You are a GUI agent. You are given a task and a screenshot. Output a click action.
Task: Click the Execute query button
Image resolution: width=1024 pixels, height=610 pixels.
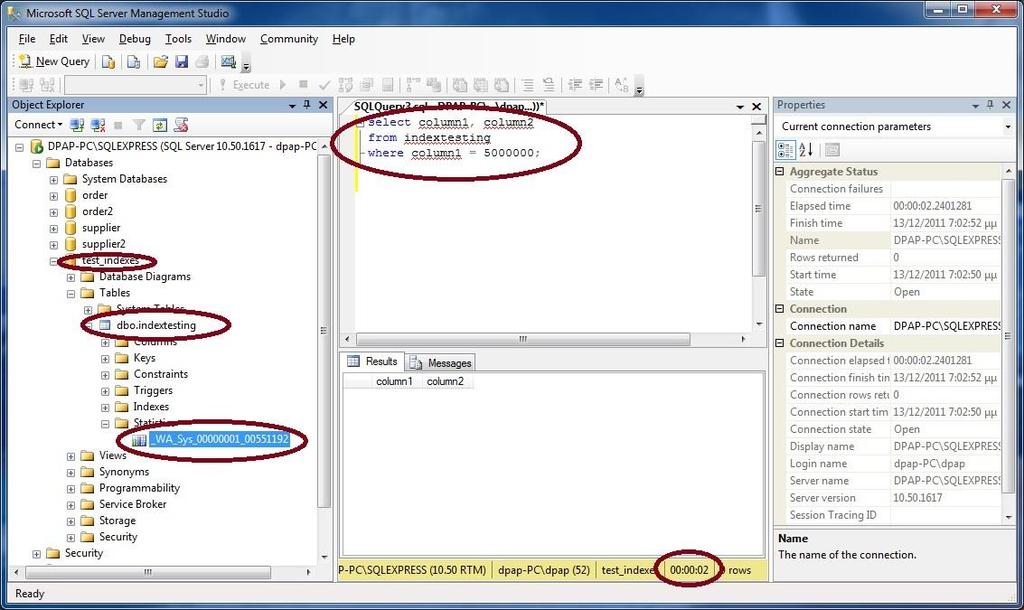244,85
